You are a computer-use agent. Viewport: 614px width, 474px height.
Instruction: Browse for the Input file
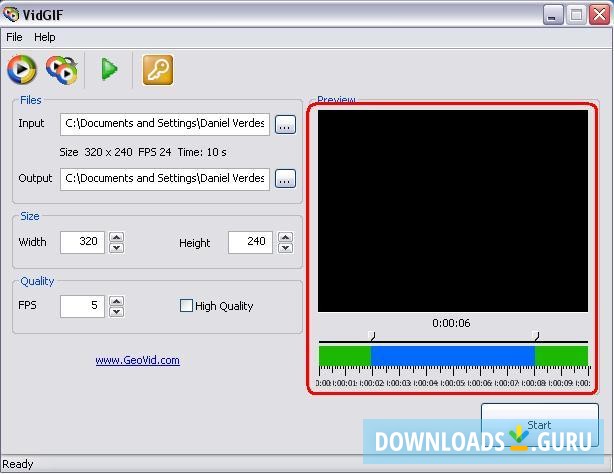point(285,125)
